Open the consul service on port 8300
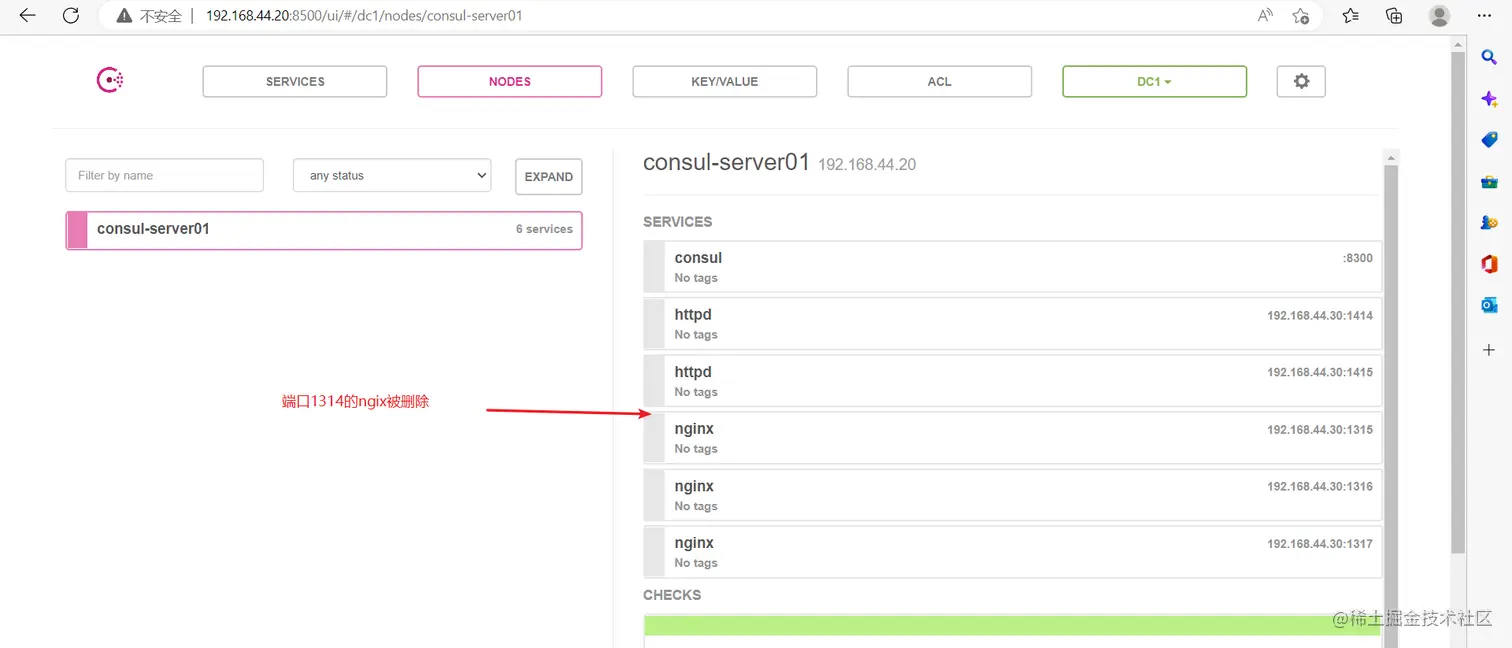Image resolution: width=1512 pixels, height=648 pixels. (x=1013, y=266)
